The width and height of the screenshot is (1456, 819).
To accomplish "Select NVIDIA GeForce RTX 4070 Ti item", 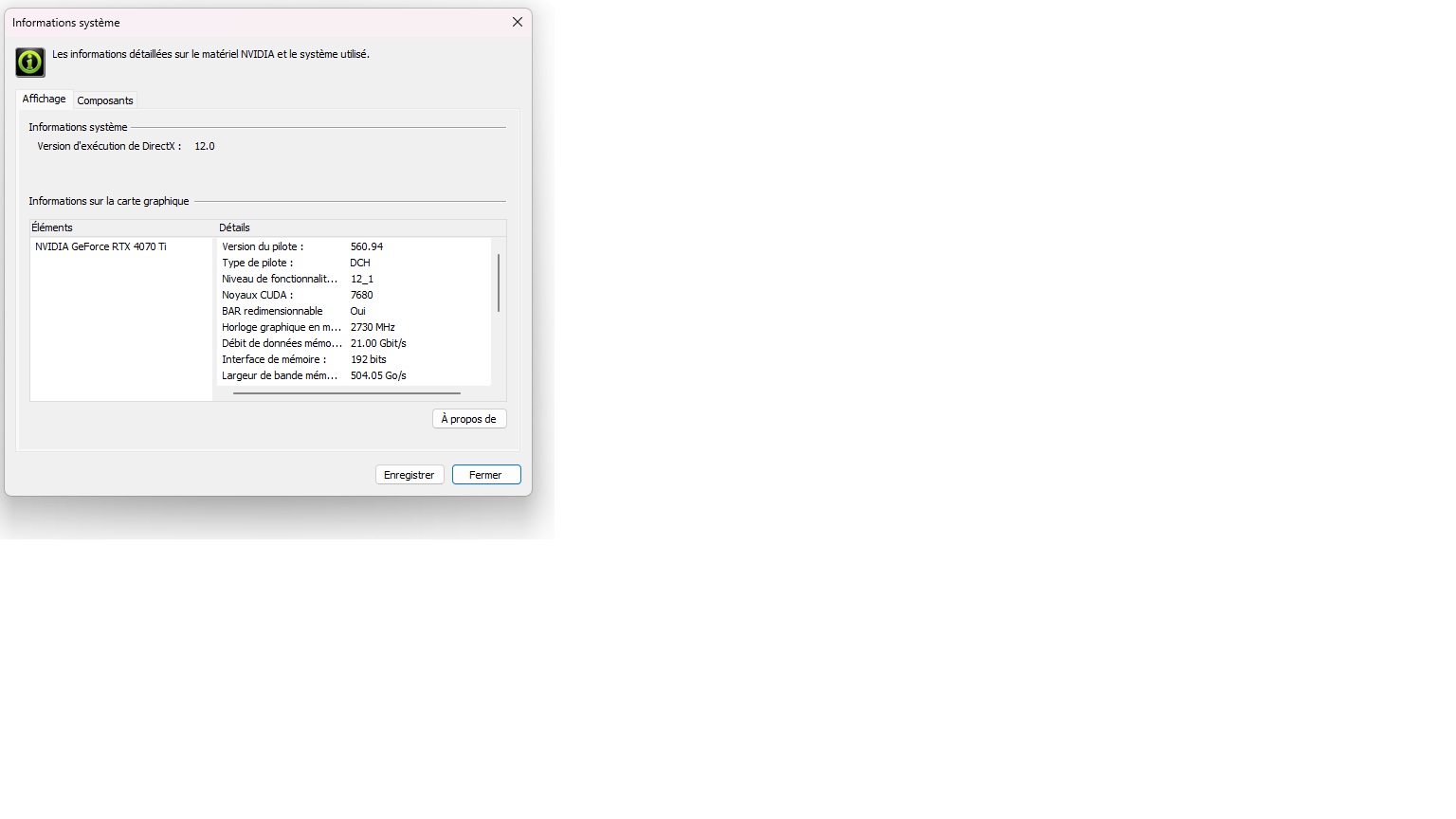I will coord(100,246).
